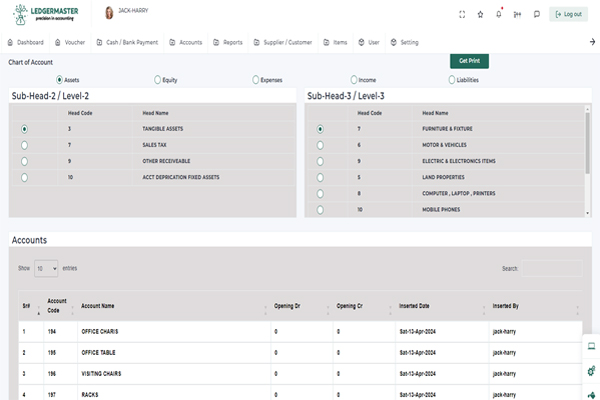Select Furniture & Fixture radio button
The width and height of the screenshot is (600, 400).
(320, 129)
